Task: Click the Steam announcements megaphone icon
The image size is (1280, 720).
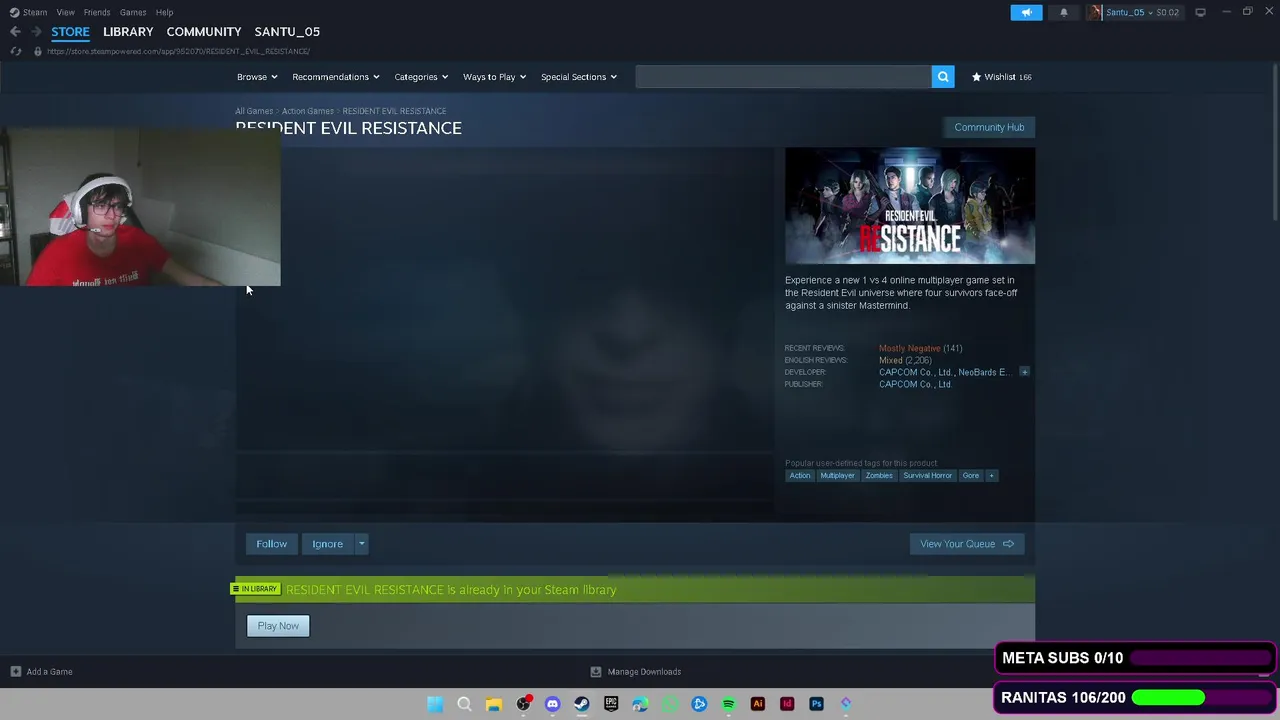Action: point(1026,12)
